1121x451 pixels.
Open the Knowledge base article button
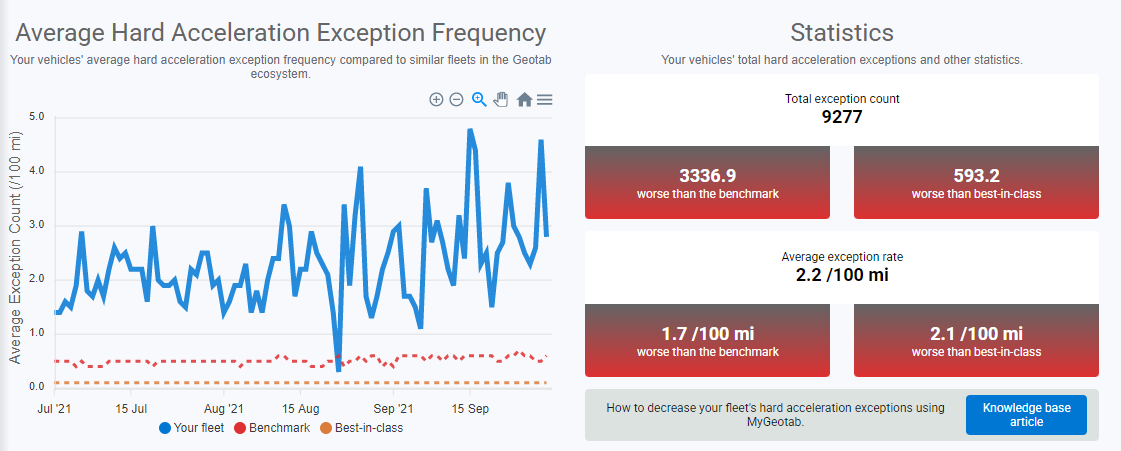click(1026, 415)
